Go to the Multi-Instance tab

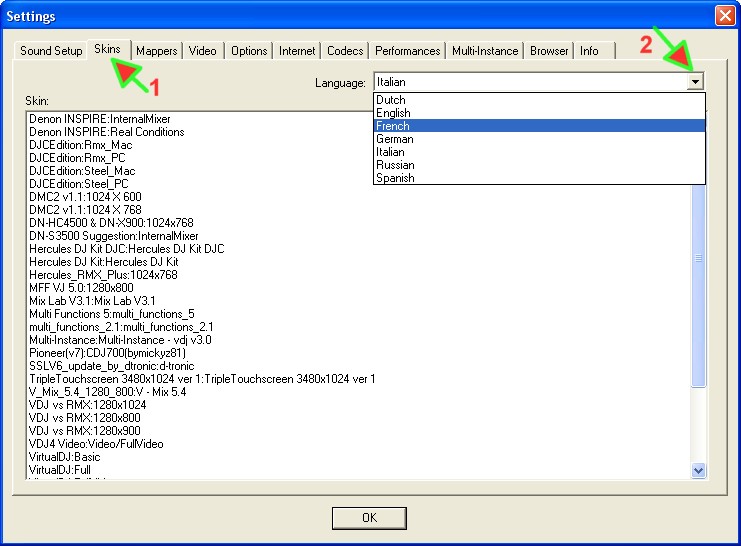[x=485, y=51]
